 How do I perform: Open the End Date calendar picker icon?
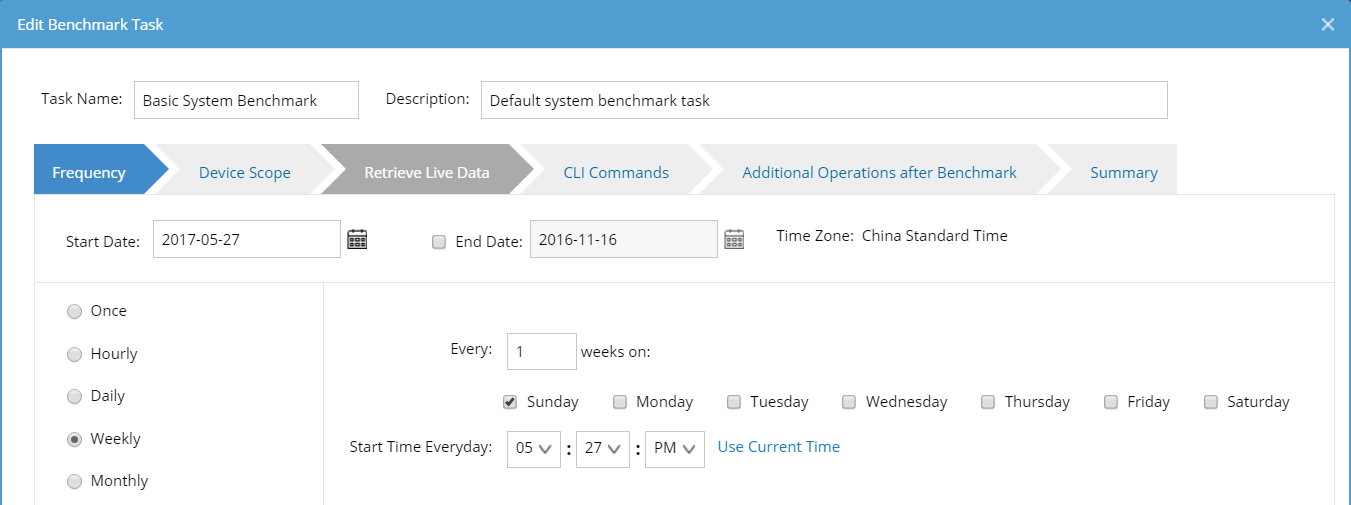734,239
